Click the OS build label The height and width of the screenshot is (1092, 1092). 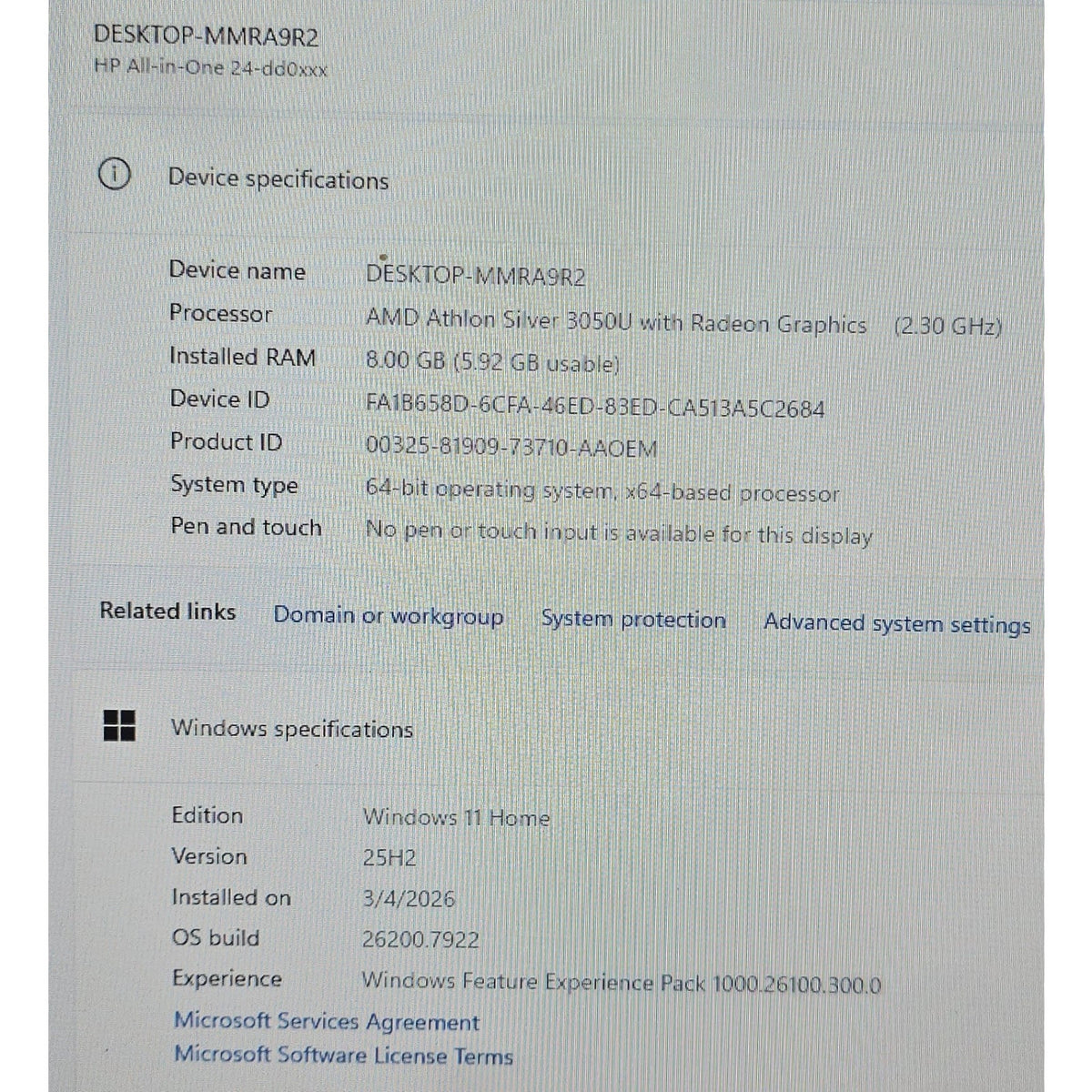pos(216,937)
